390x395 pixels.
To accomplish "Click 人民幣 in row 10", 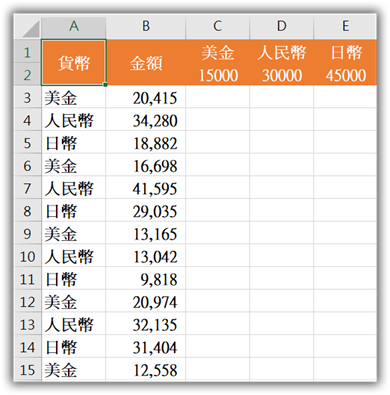I will click(74, 256).
